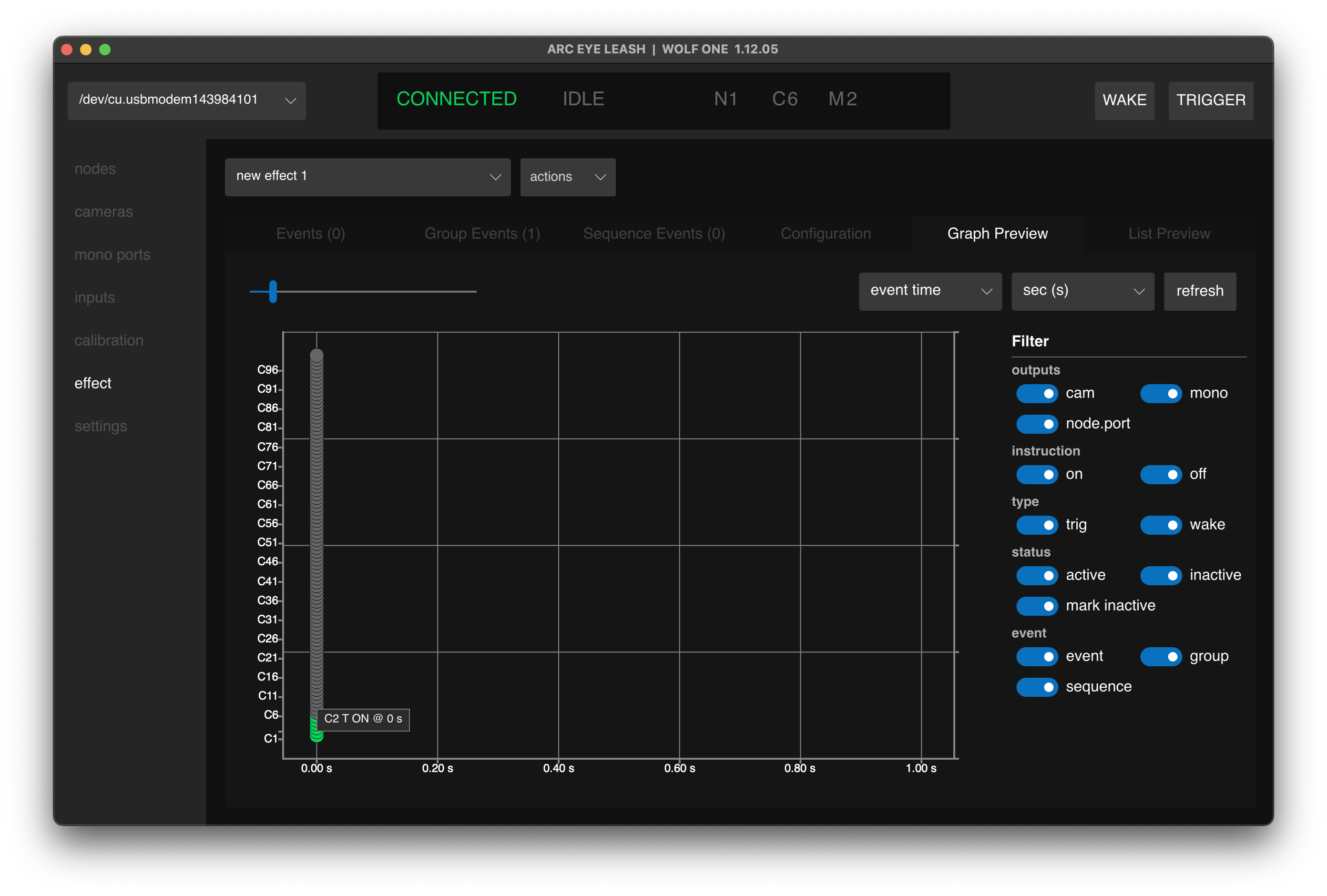Open the serial port device dropdown
This screenshot has width=1327, height=896.
click(187, 101)
